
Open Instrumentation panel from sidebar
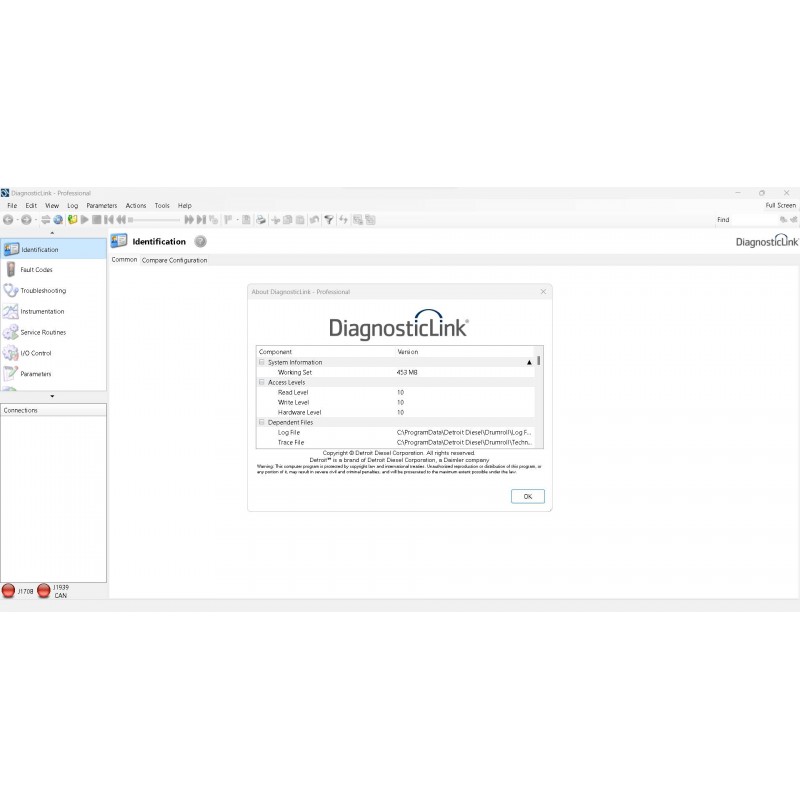[x=54, y=311]
